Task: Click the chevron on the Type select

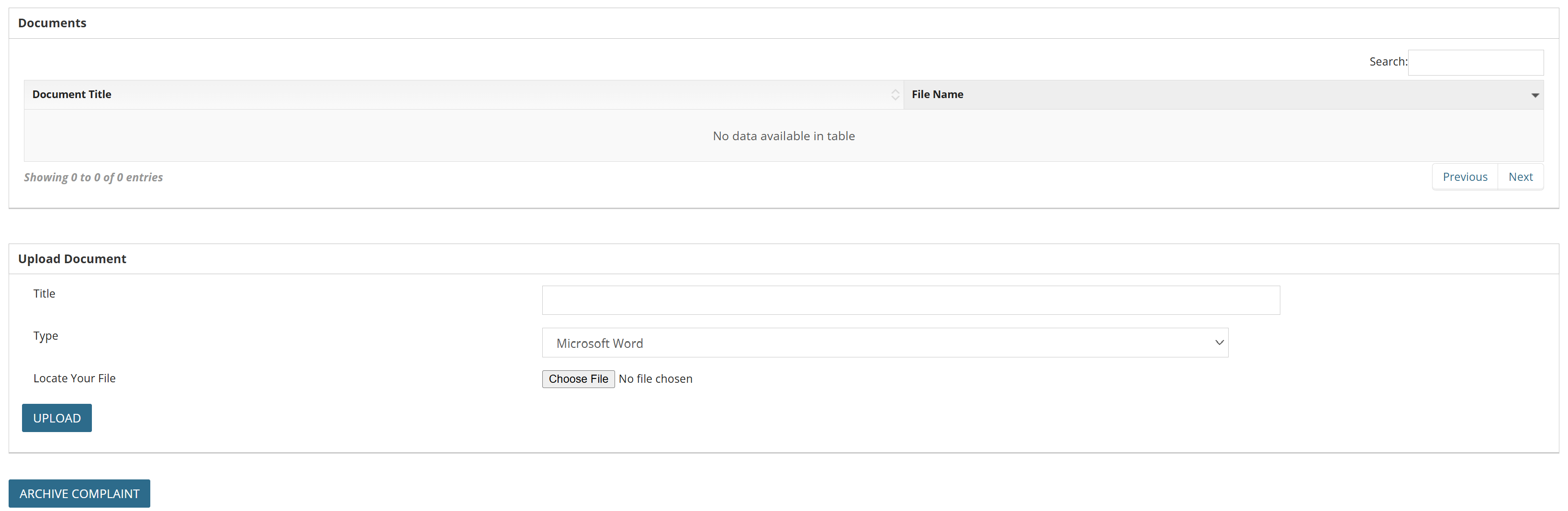Action: tap(1219, 343)
